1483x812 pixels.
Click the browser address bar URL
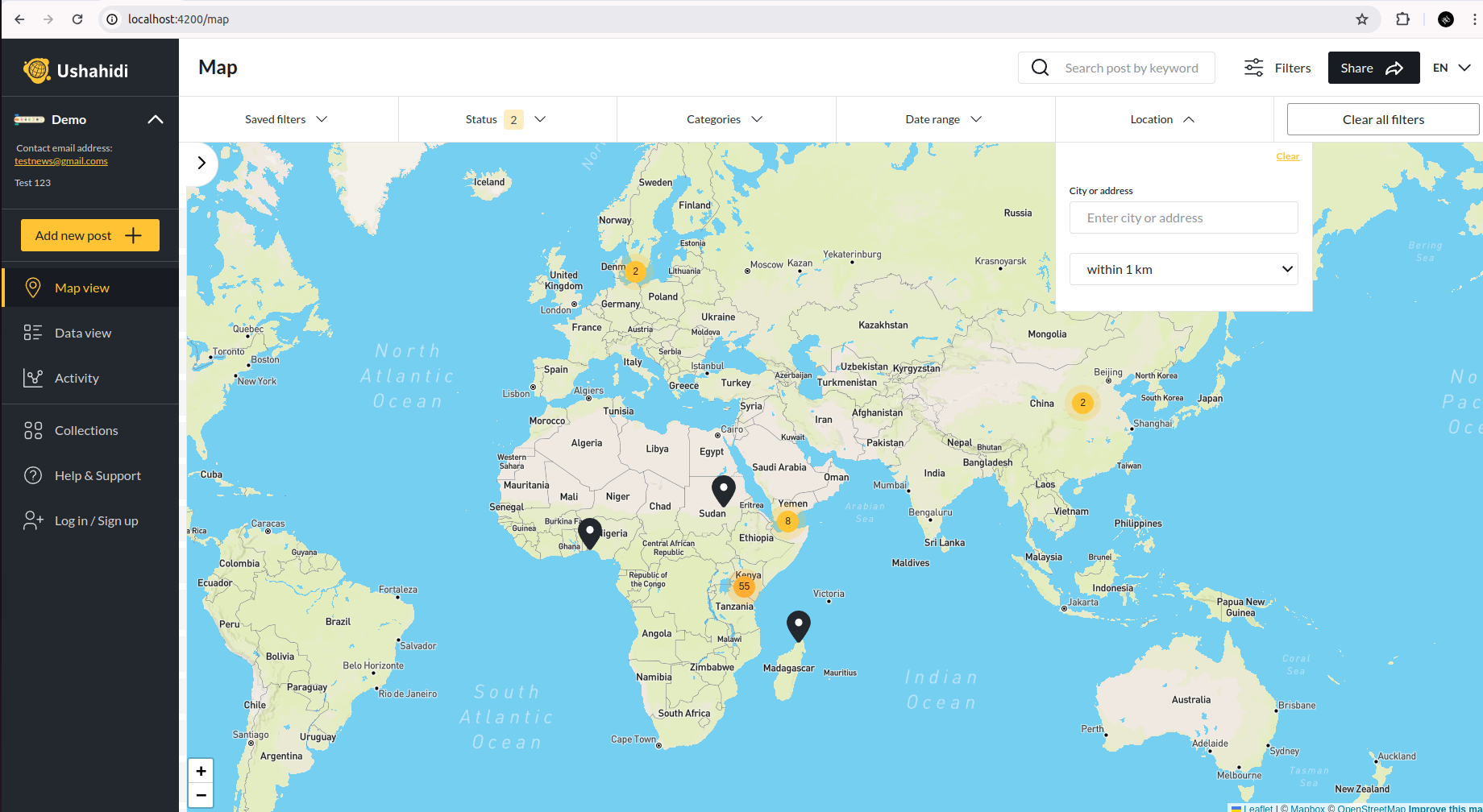[178, 19]
